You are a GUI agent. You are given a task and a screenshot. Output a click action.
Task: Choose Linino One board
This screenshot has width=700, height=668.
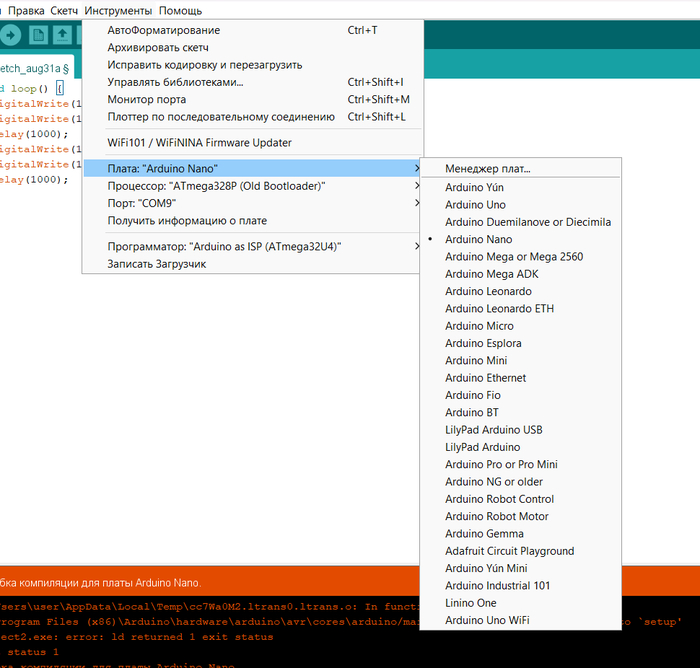click(x=521, y=603)
